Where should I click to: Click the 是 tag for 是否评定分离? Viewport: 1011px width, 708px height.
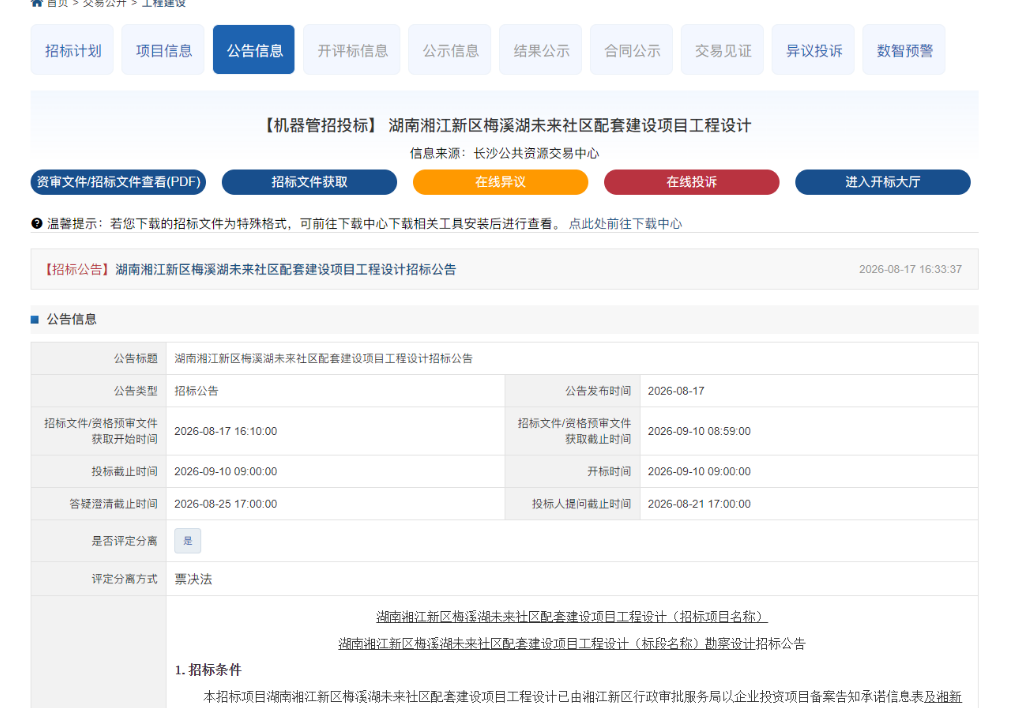tap(188, 541)
